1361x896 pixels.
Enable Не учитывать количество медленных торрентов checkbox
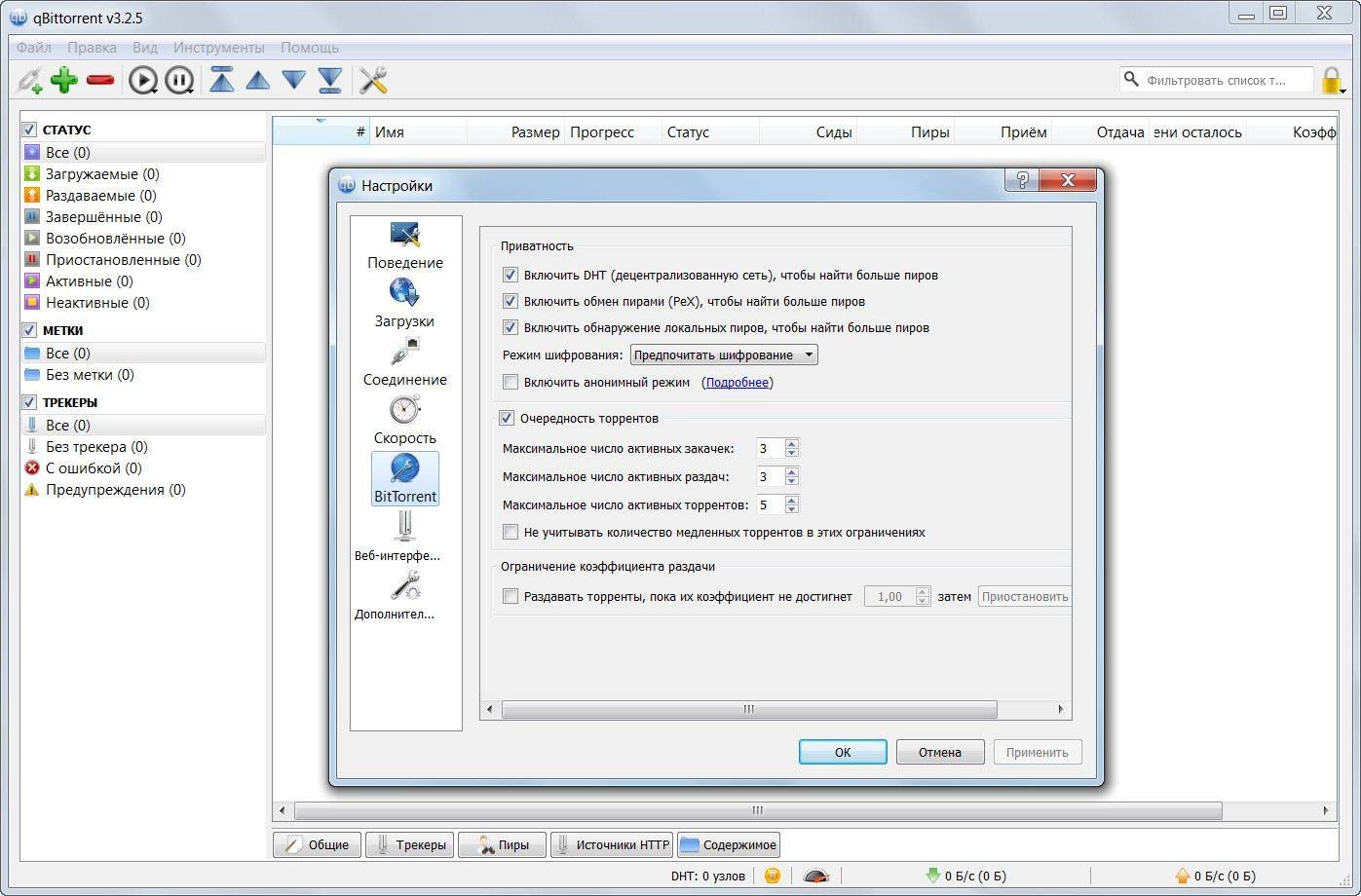point(510,533)
